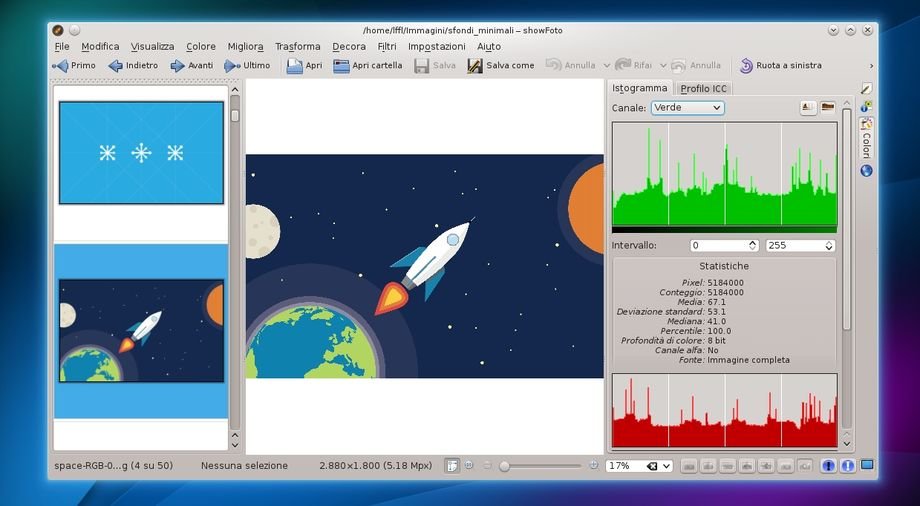Viewport: 920px width, 506px height.
Task: Increase the Intervallo minimum value stepper
Action: [x=752, y=242]
